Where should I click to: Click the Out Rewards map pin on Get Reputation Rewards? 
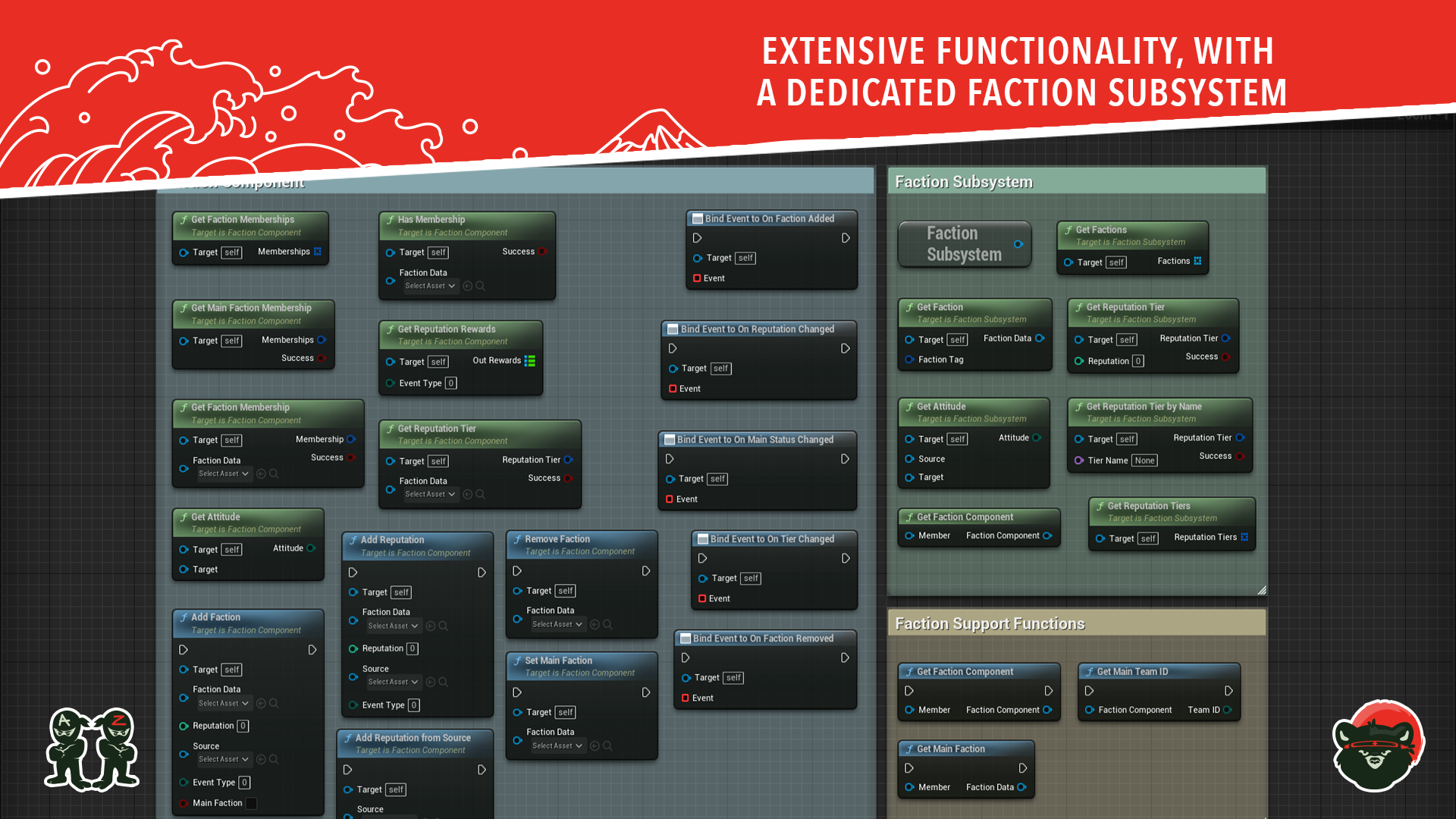(x=529, y=360)
